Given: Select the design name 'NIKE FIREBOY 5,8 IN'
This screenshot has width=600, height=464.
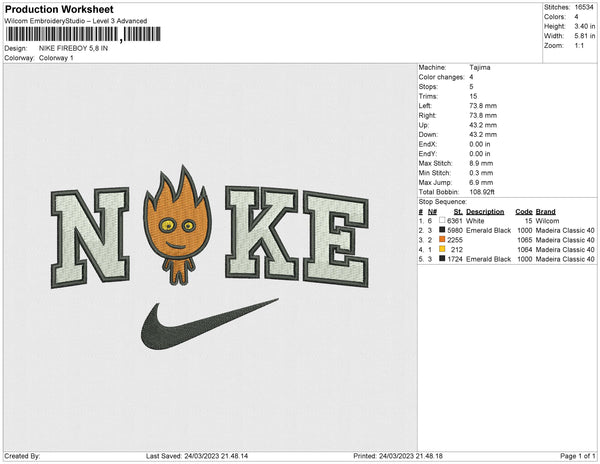Looking at the screenshot, I should pyautogui.click(x=73, y=48).
